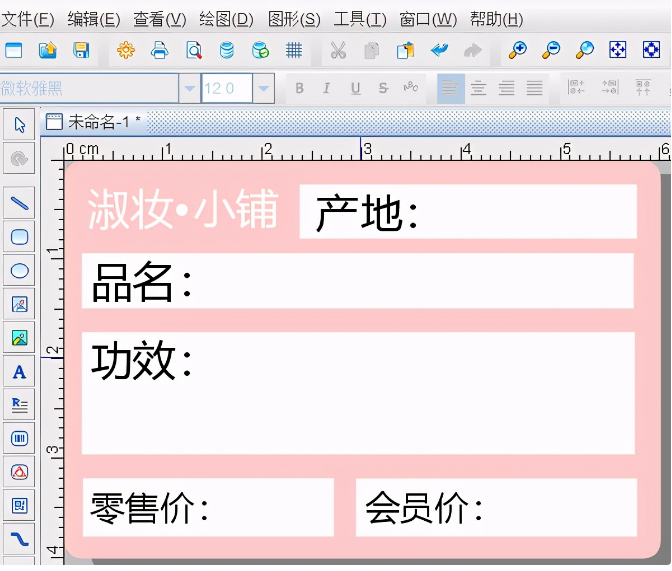Select the line drawing tool

click(x=19, y=203)
